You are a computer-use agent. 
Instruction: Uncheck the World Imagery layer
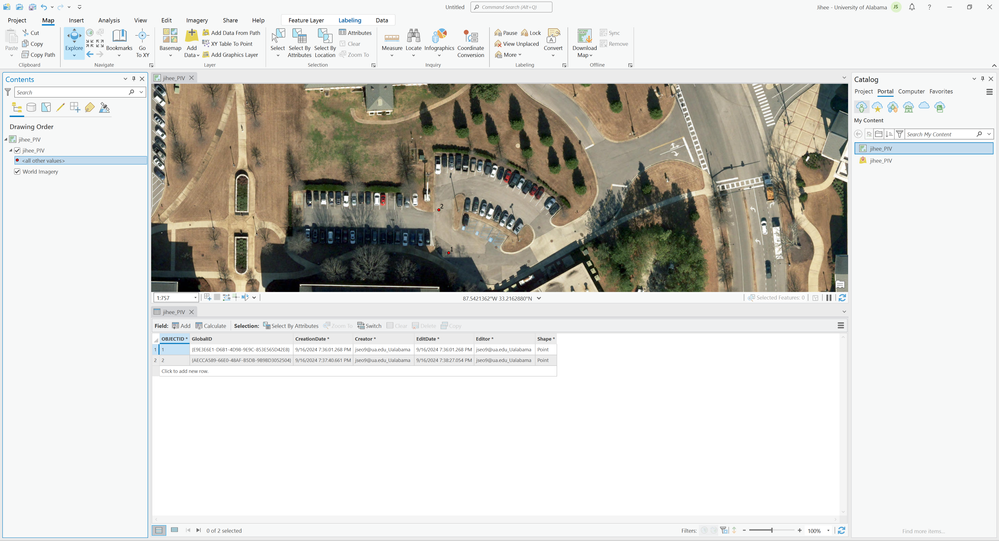coord(17,171)
